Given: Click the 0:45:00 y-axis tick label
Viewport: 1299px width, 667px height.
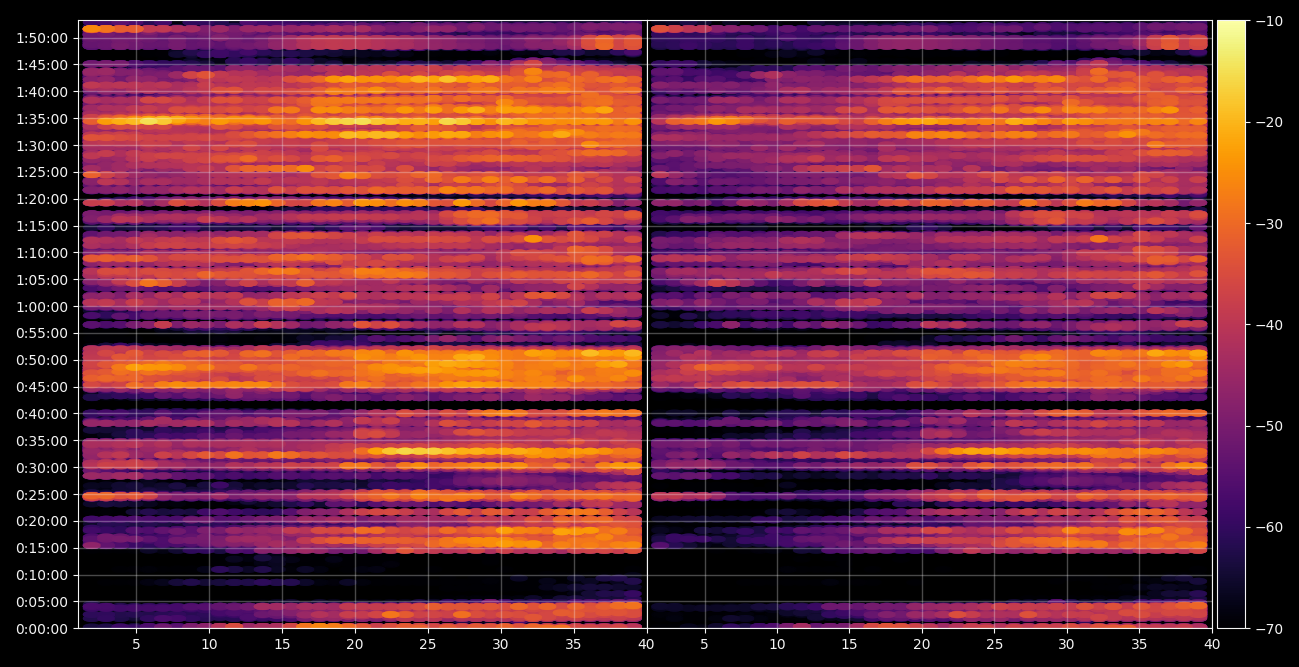Looking at the screenshot, I should 42,387.
